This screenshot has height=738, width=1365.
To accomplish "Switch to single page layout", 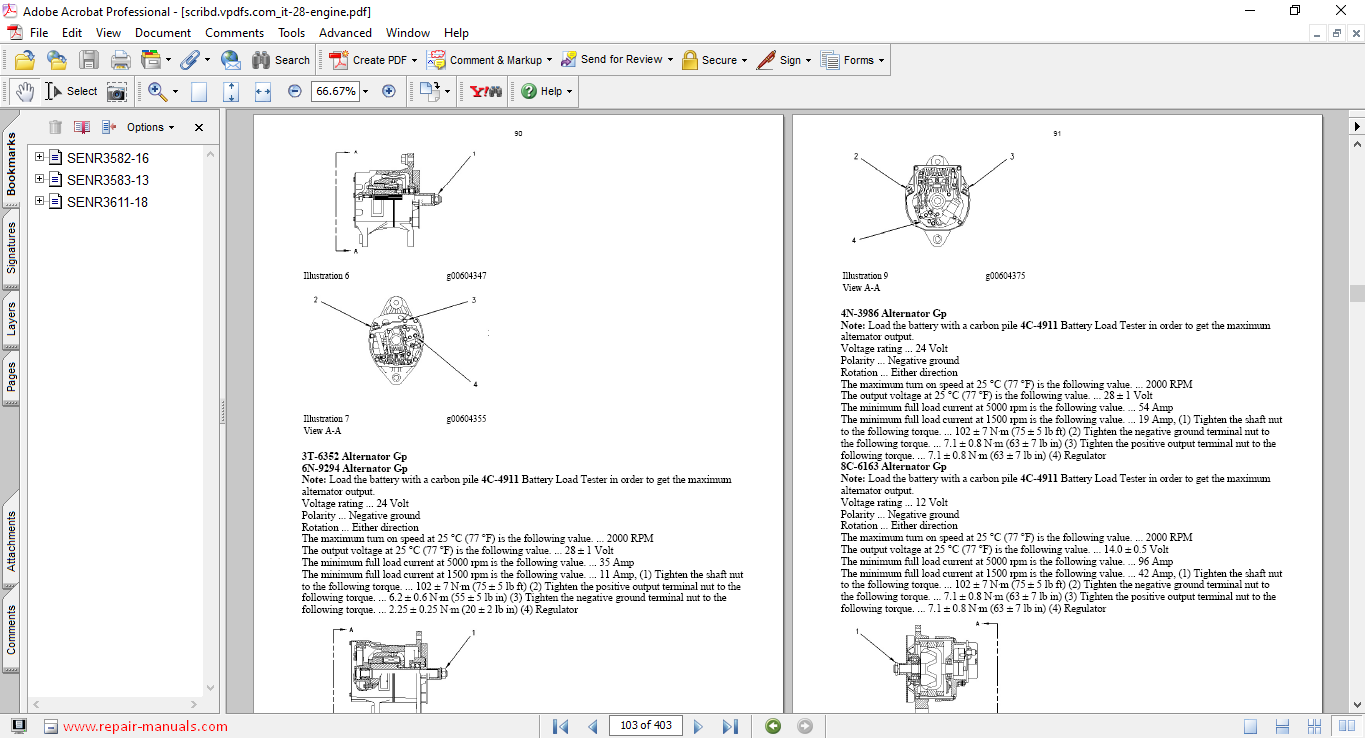I will pos(1250,726).
